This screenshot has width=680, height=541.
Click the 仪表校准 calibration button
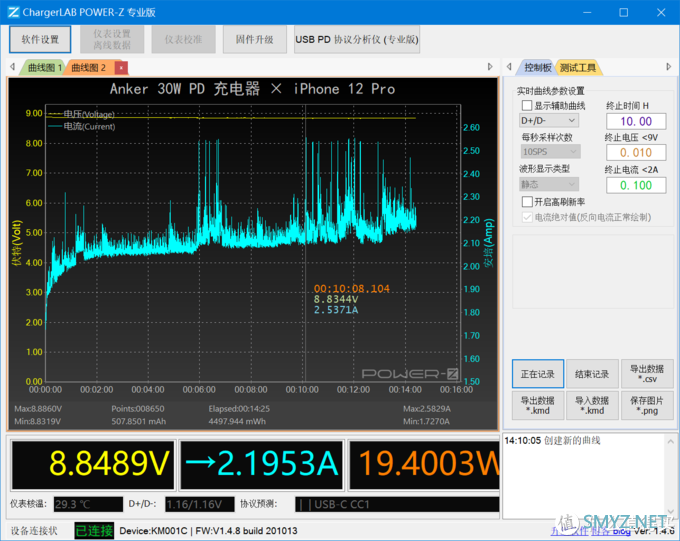coord(183,39)
